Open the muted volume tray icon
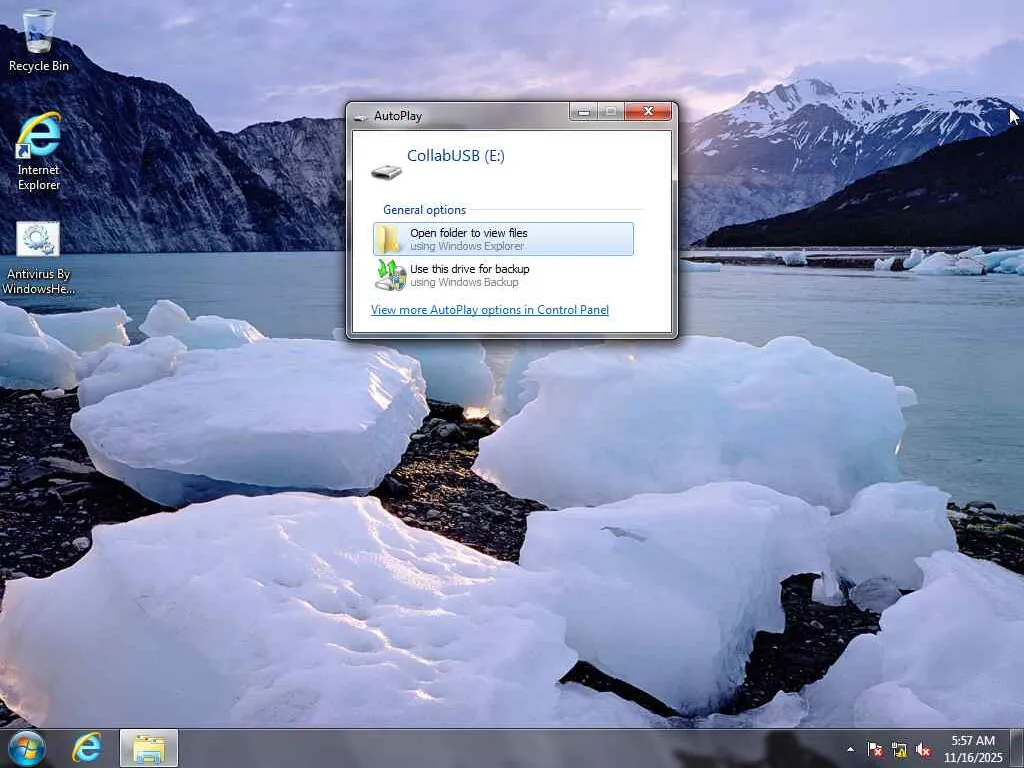Screen dimensions: 1024x768 (x=923, y=750)
